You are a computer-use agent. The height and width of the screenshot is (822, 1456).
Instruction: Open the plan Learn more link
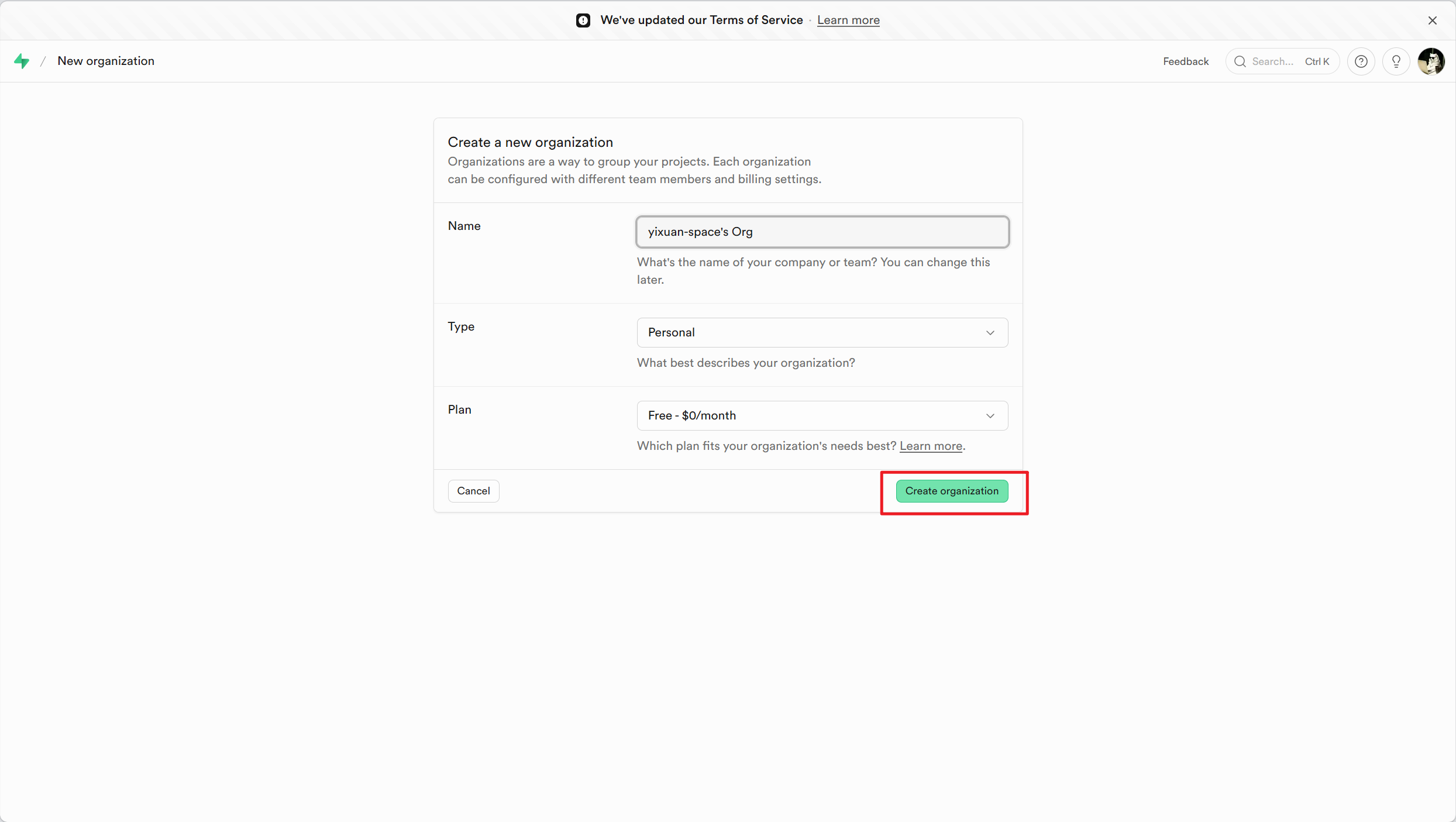pos(931,446)
